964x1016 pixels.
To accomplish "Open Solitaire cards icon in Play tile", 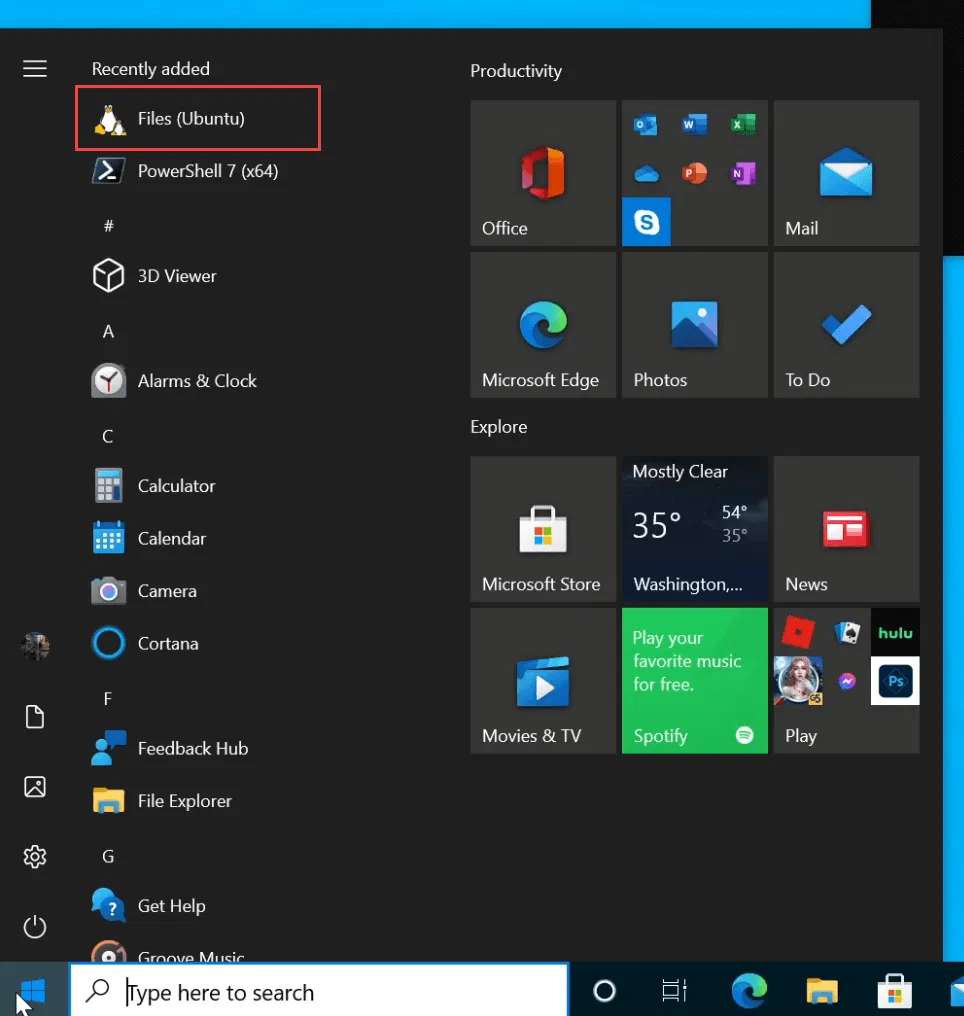I will [x=847, y=632].
